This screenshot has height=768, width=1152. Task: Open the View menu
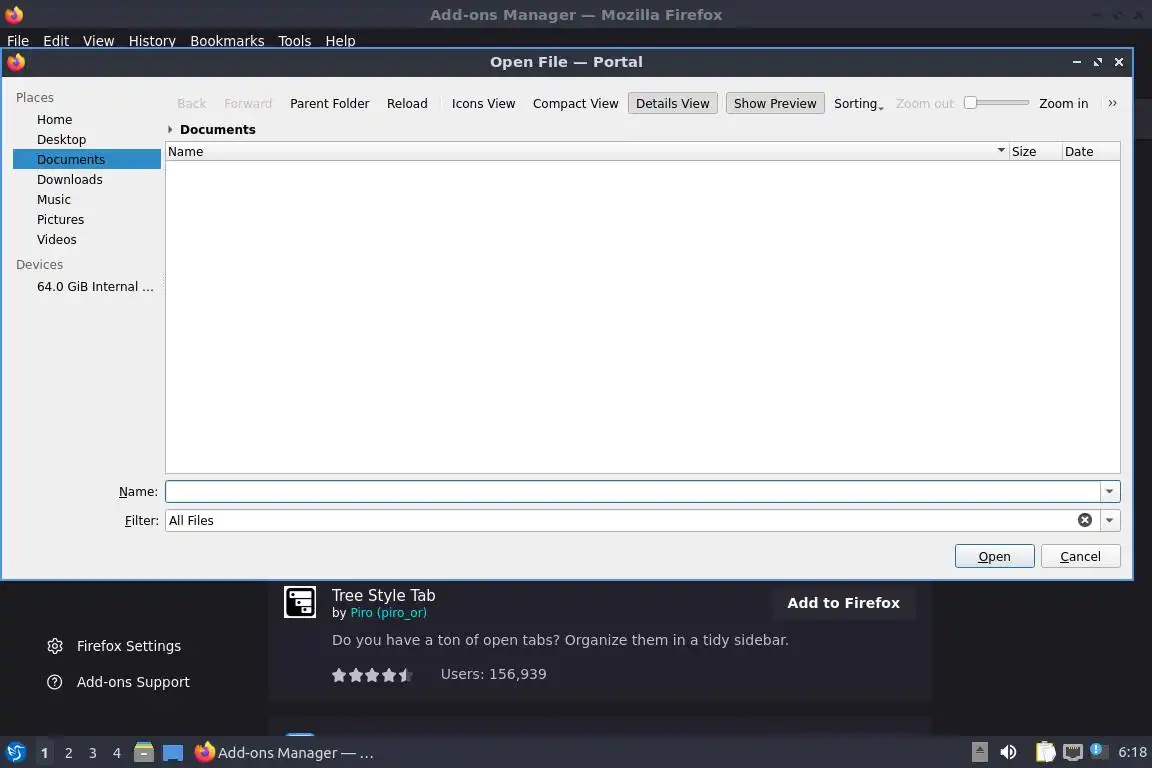click(98, 41)
